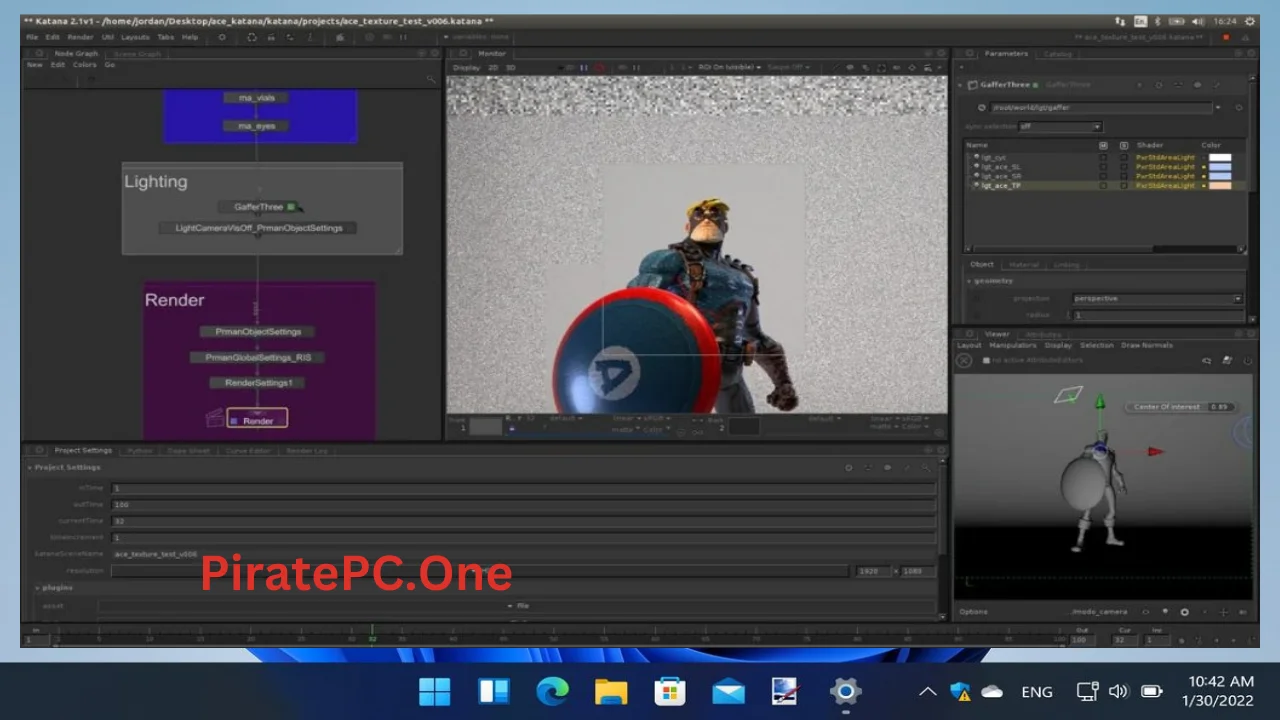The width and height of the screenshot is (1280, 720).
Task: Click the search magnifier in Node Graph
Action: point(432,79)
